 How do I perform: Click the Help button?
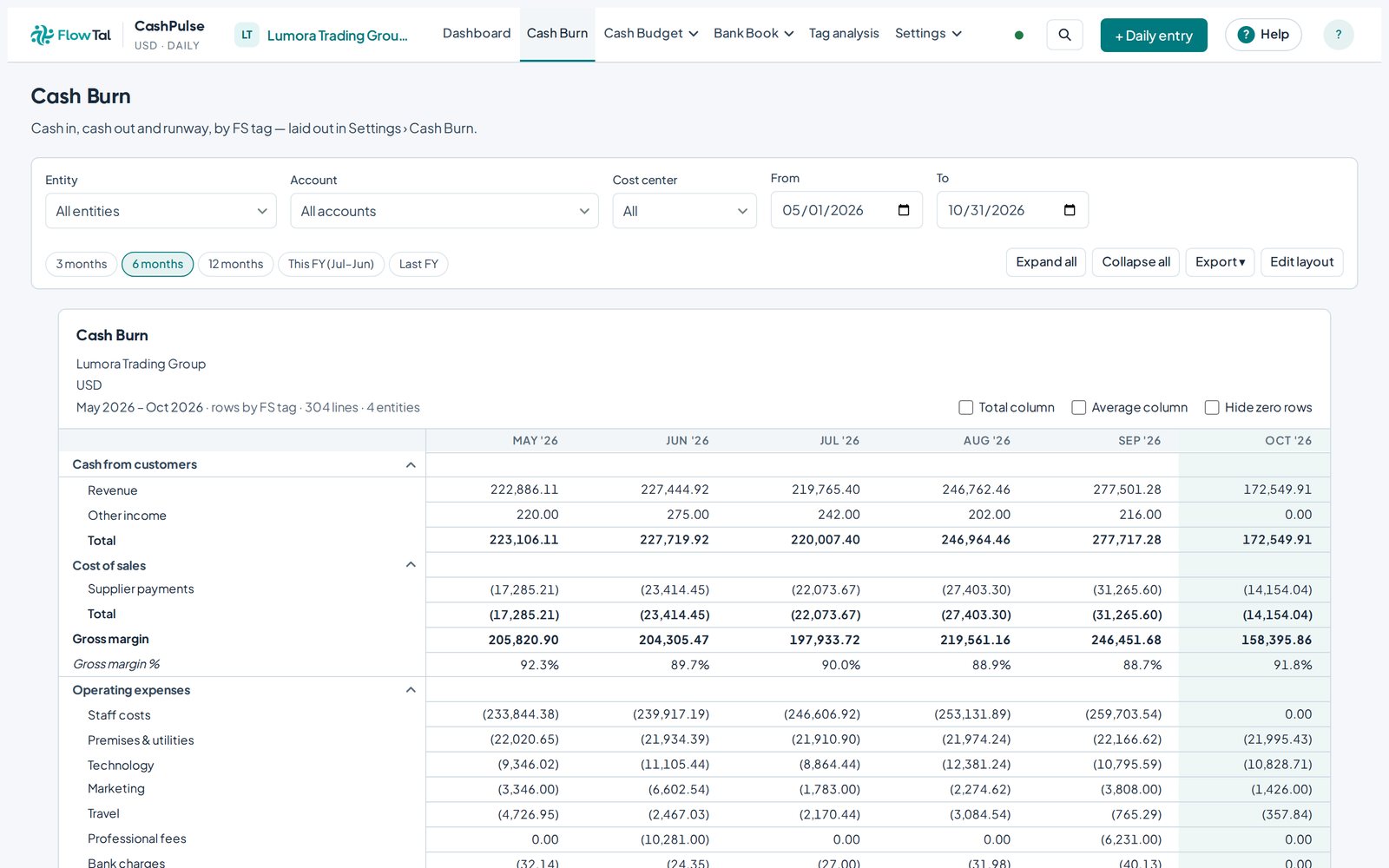tap(1263, 35)
